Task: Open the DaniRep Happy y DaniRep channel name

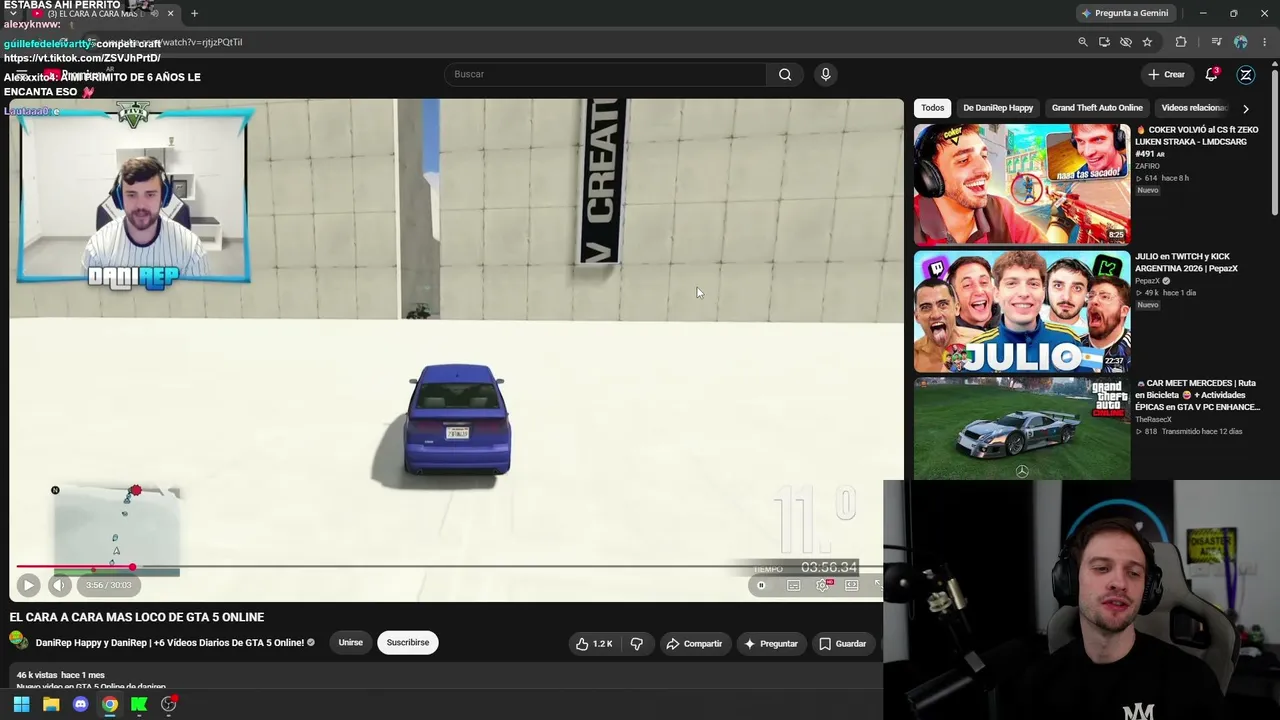Action: [x=170, y=643]
